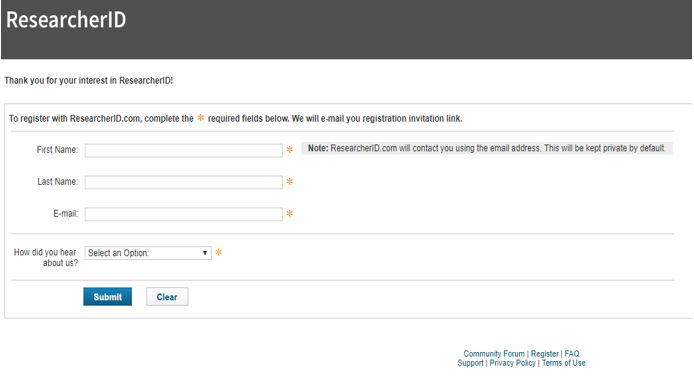Click the First Name input field
The width and height of the screenshot is (694, 392).
(x=183, y=150)
